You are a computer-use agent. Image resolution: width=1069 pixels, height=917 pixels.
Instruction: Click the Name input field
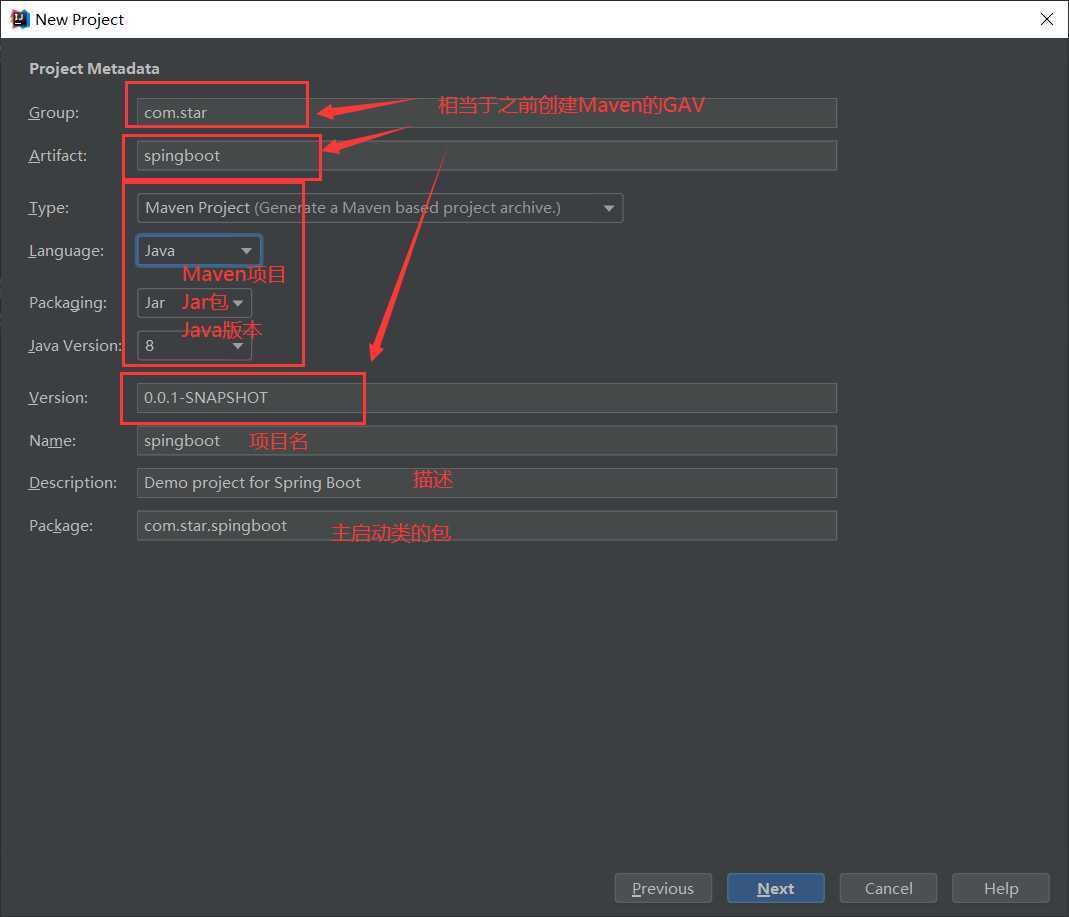[487, 440]
